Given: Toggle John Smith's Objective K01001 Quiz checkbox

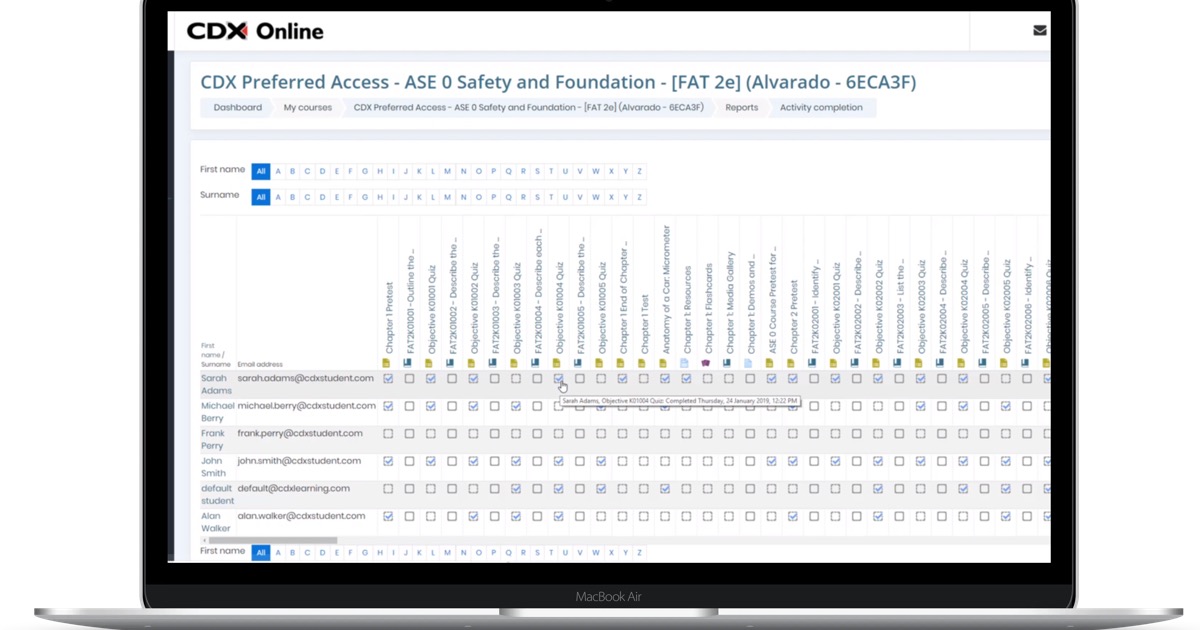Looking at the screenshot, I should click(x=431, y=462).
